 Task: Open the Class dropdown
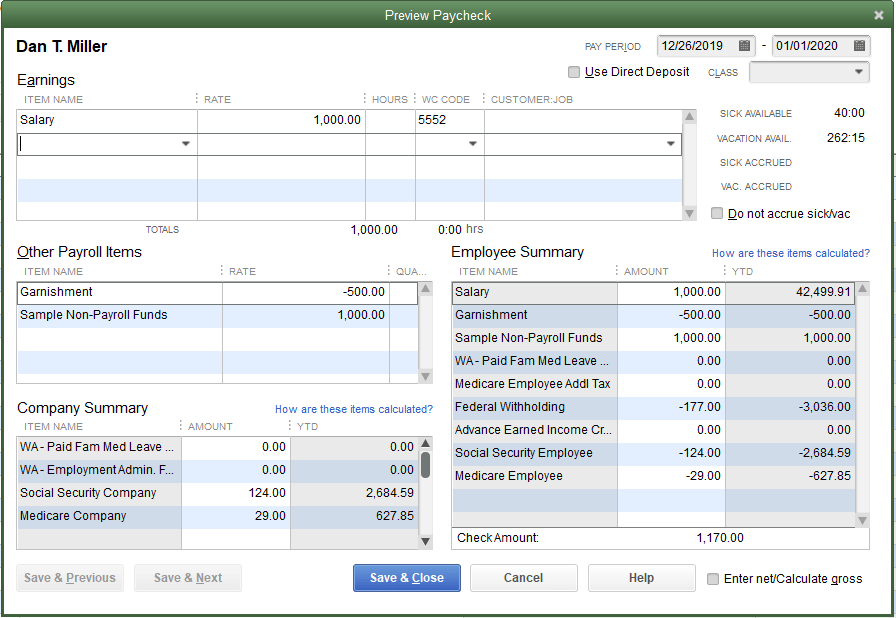point(859,72)
